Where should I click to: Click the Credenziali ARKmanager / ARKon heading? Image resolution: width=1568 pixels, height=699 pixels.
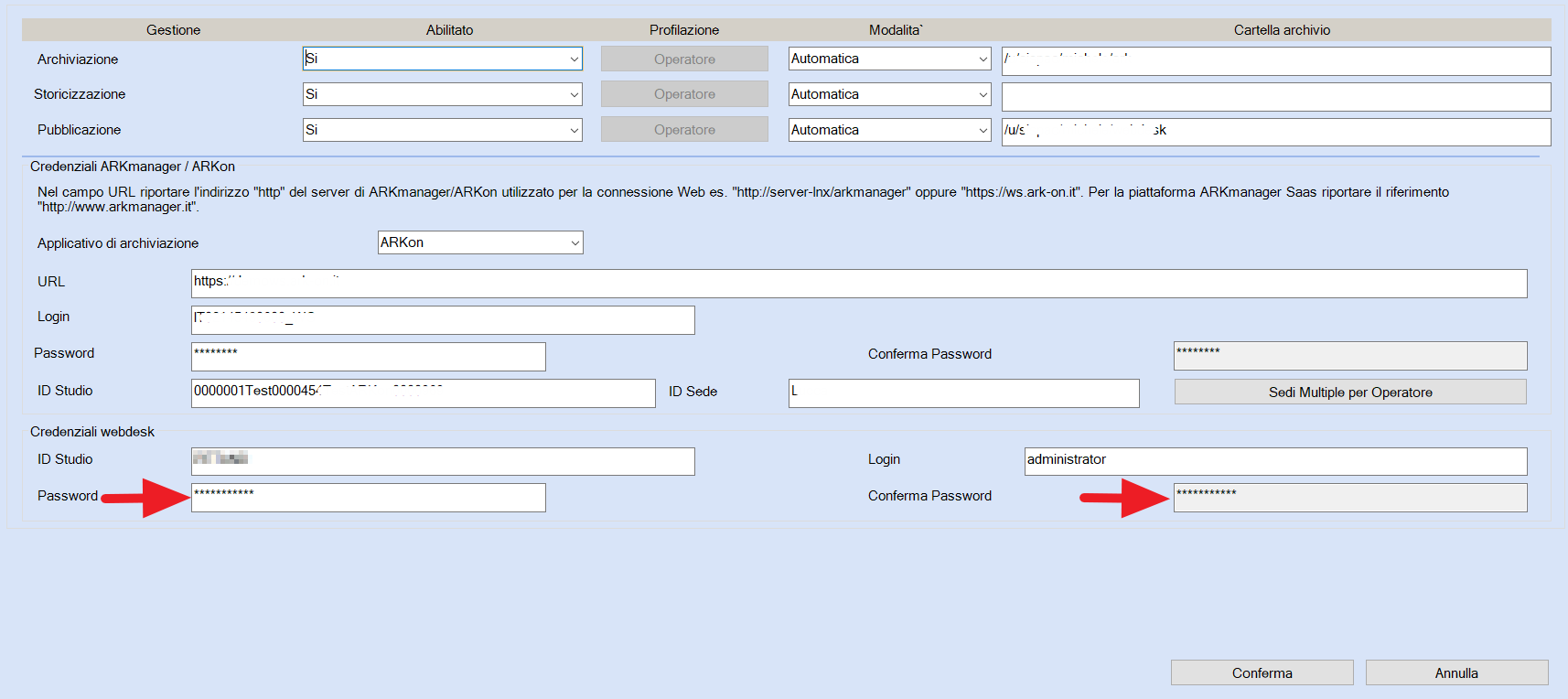[x=133, y=167]
